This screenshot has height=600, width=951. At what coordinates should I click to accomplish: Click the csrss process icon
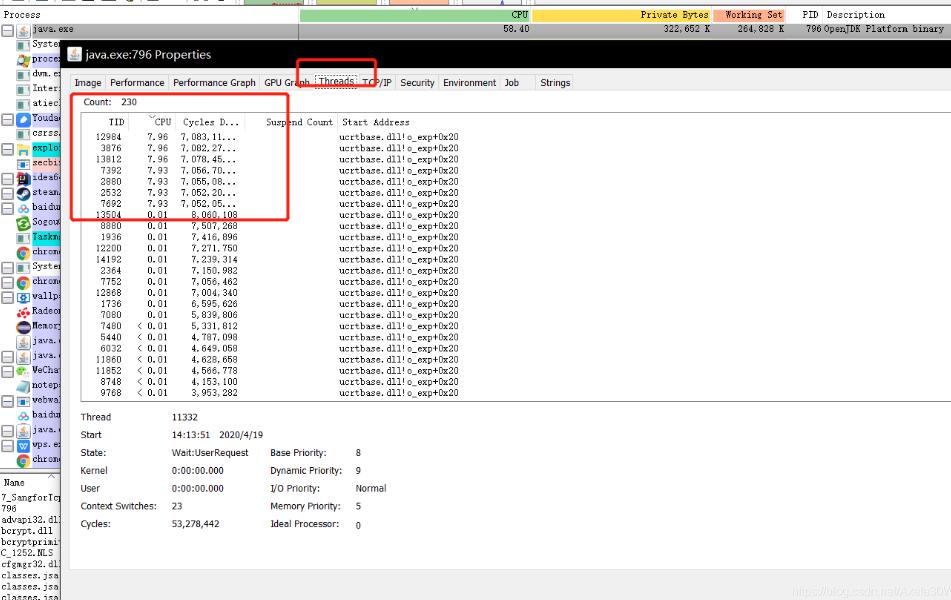point(24,133)
